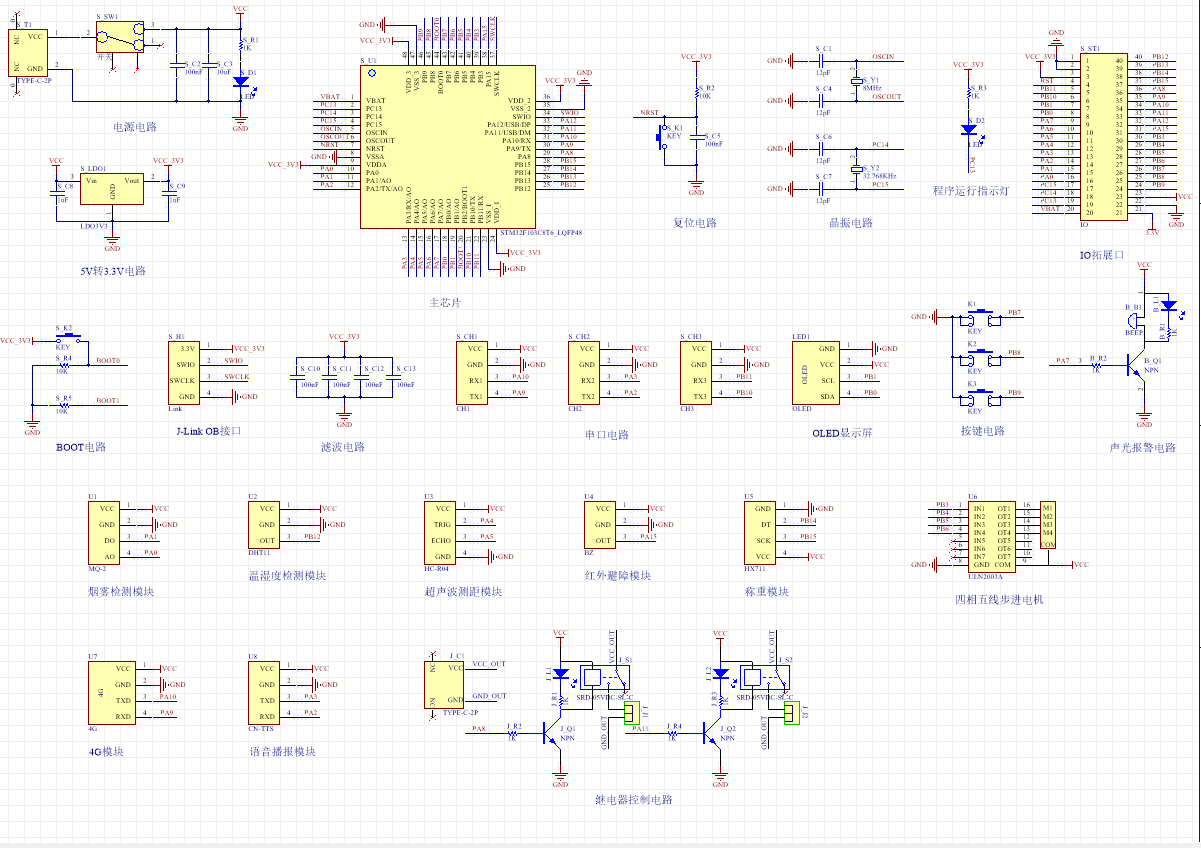
Task: Click the 'OLED显示屏' title label
Action: pos(842,433)
